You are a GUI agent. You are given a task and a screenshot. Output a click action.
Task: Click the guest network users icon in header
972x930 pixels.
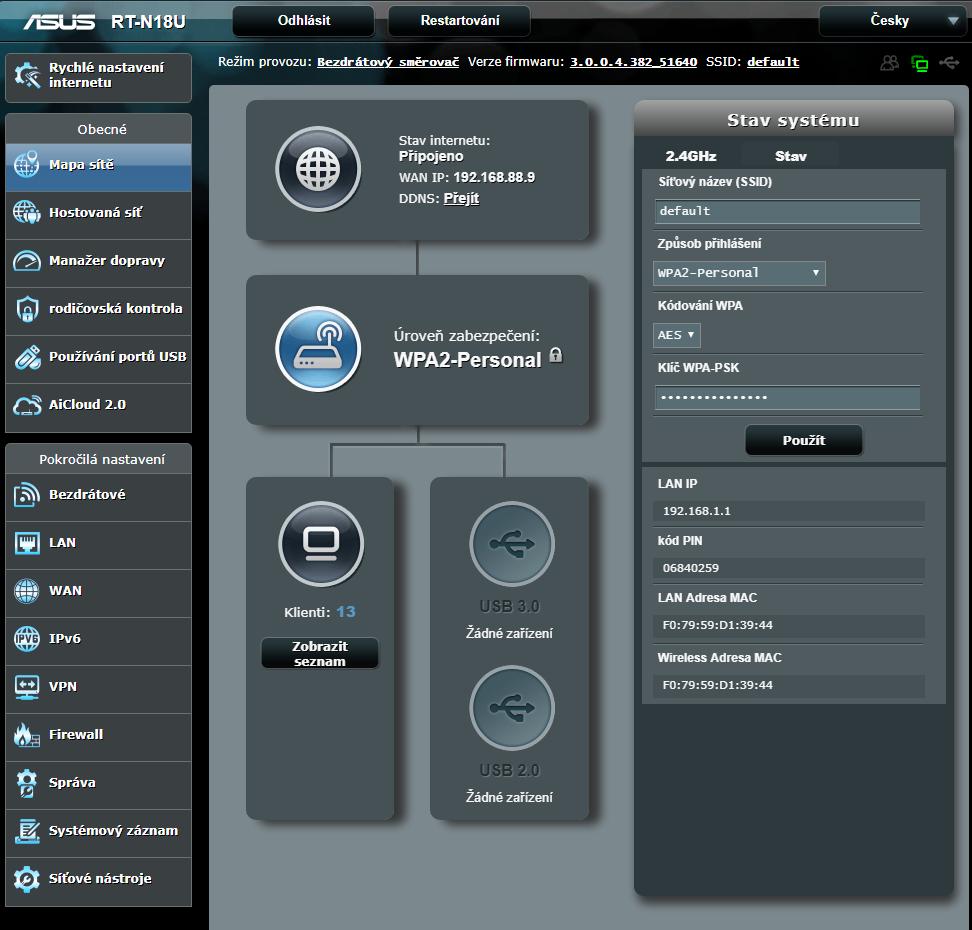(889, 63)
